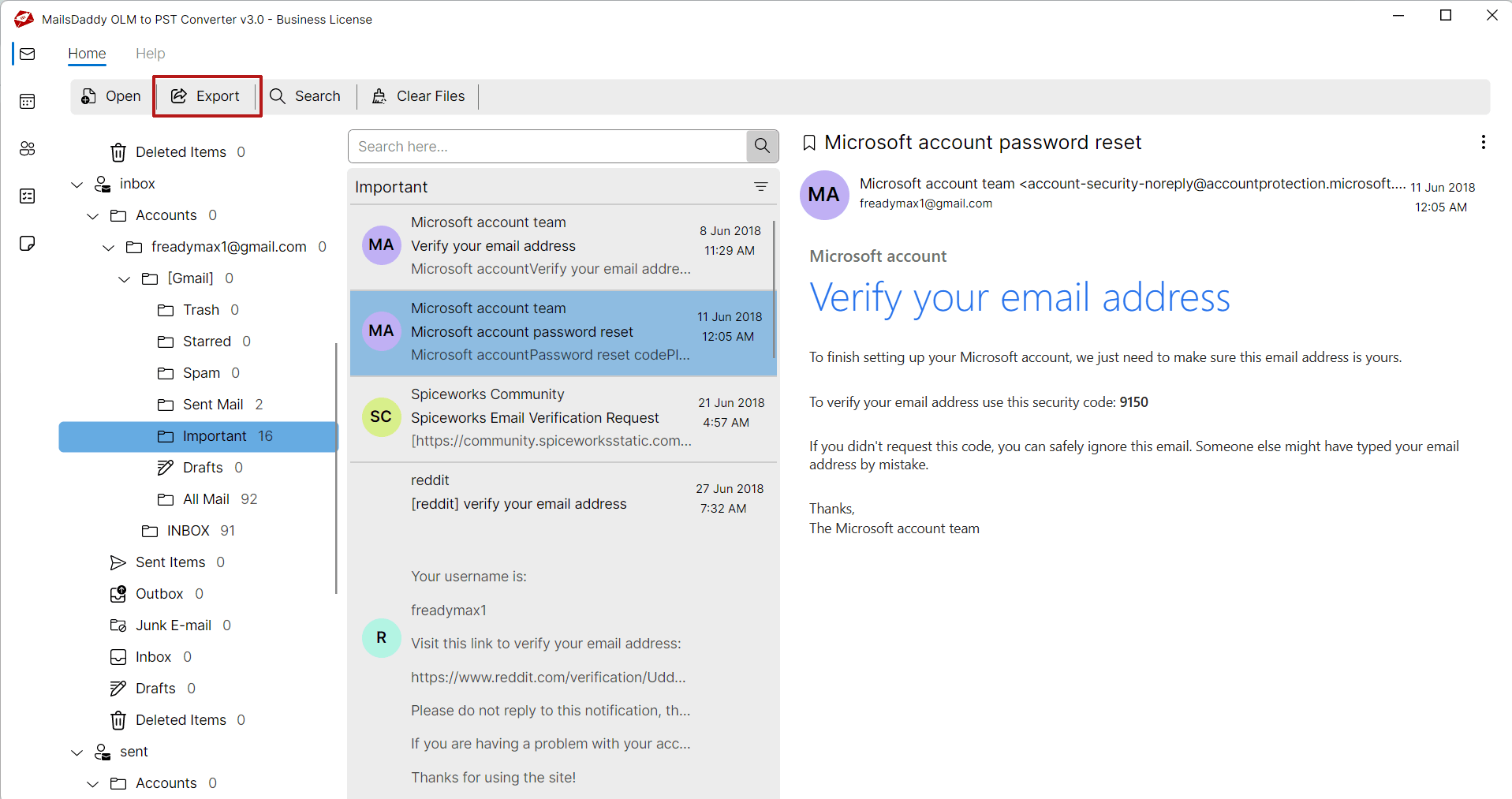Select the All Mail folder
Screen dimensions: 1512x799
coord(207,499)
